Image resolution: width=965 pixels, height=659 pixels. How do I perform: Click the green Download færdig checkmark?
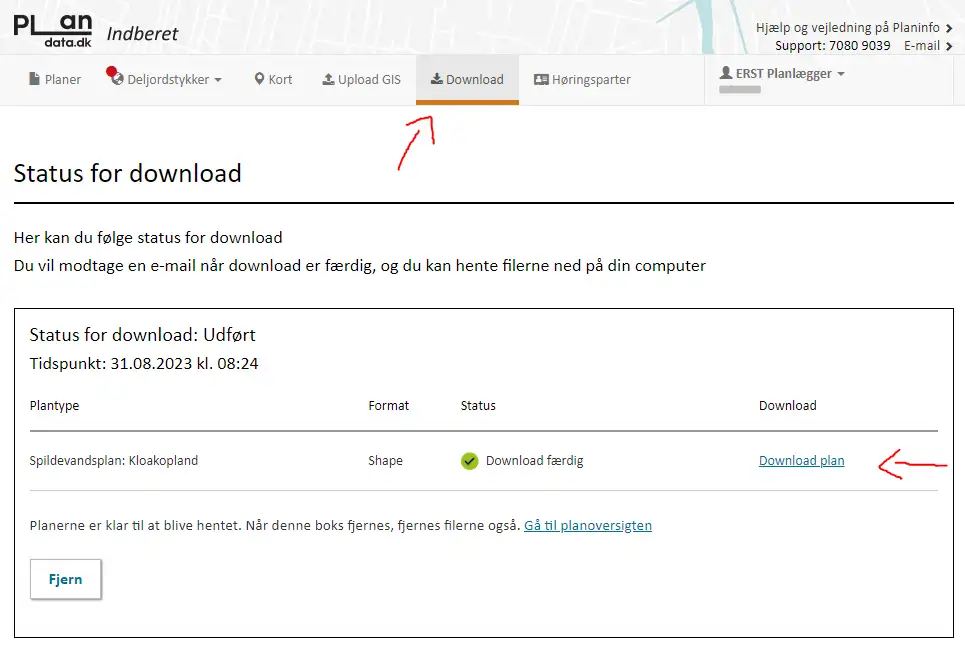(x=470, y=461)
